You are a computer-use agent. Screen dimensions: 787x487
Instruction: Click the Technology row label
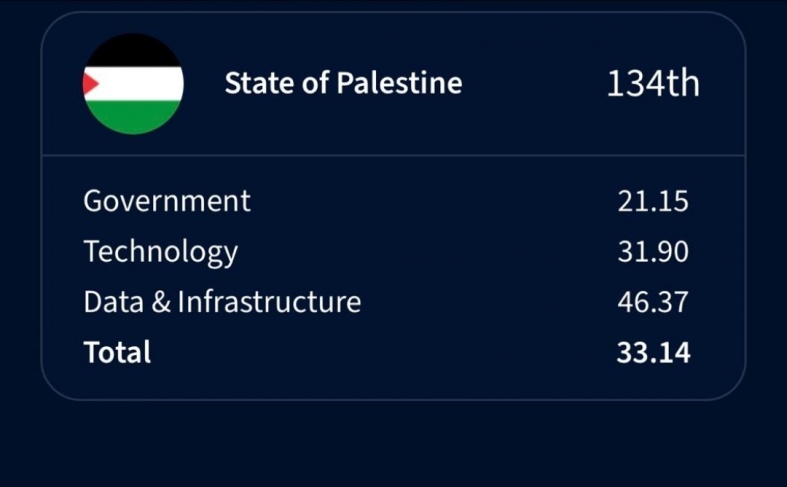coord(161,252)
